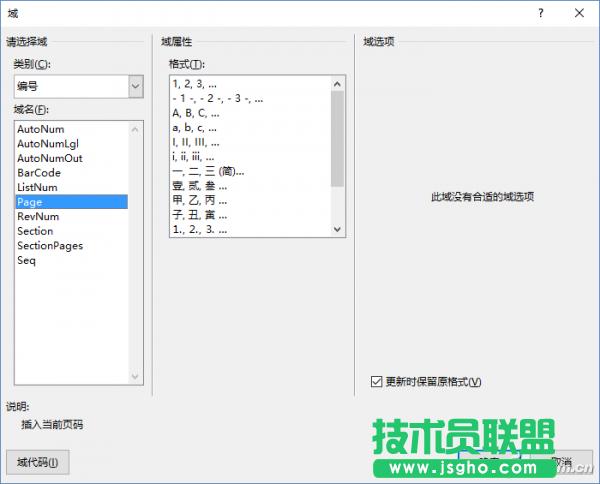Select ListNum field name
This screenshot has width=600, height=484.
pyautogui.click(x=38, y=187)
